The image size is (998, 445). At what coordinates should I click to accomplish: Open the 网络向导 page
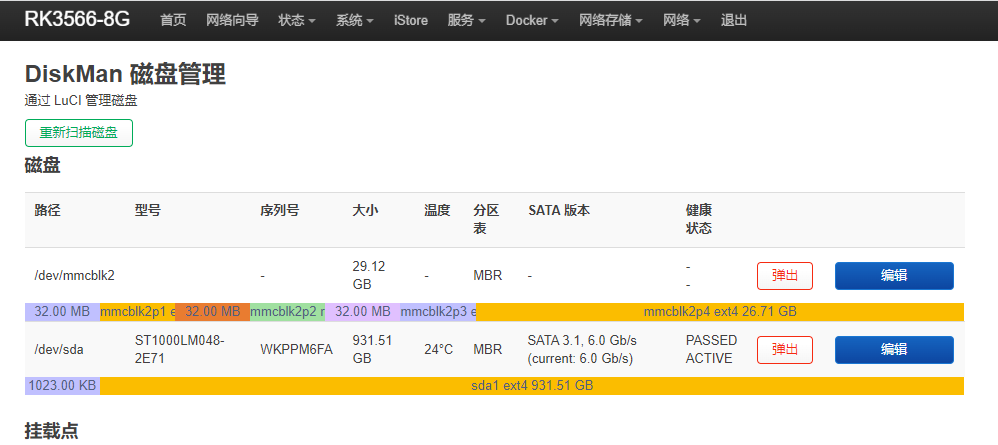click(232, 20)
